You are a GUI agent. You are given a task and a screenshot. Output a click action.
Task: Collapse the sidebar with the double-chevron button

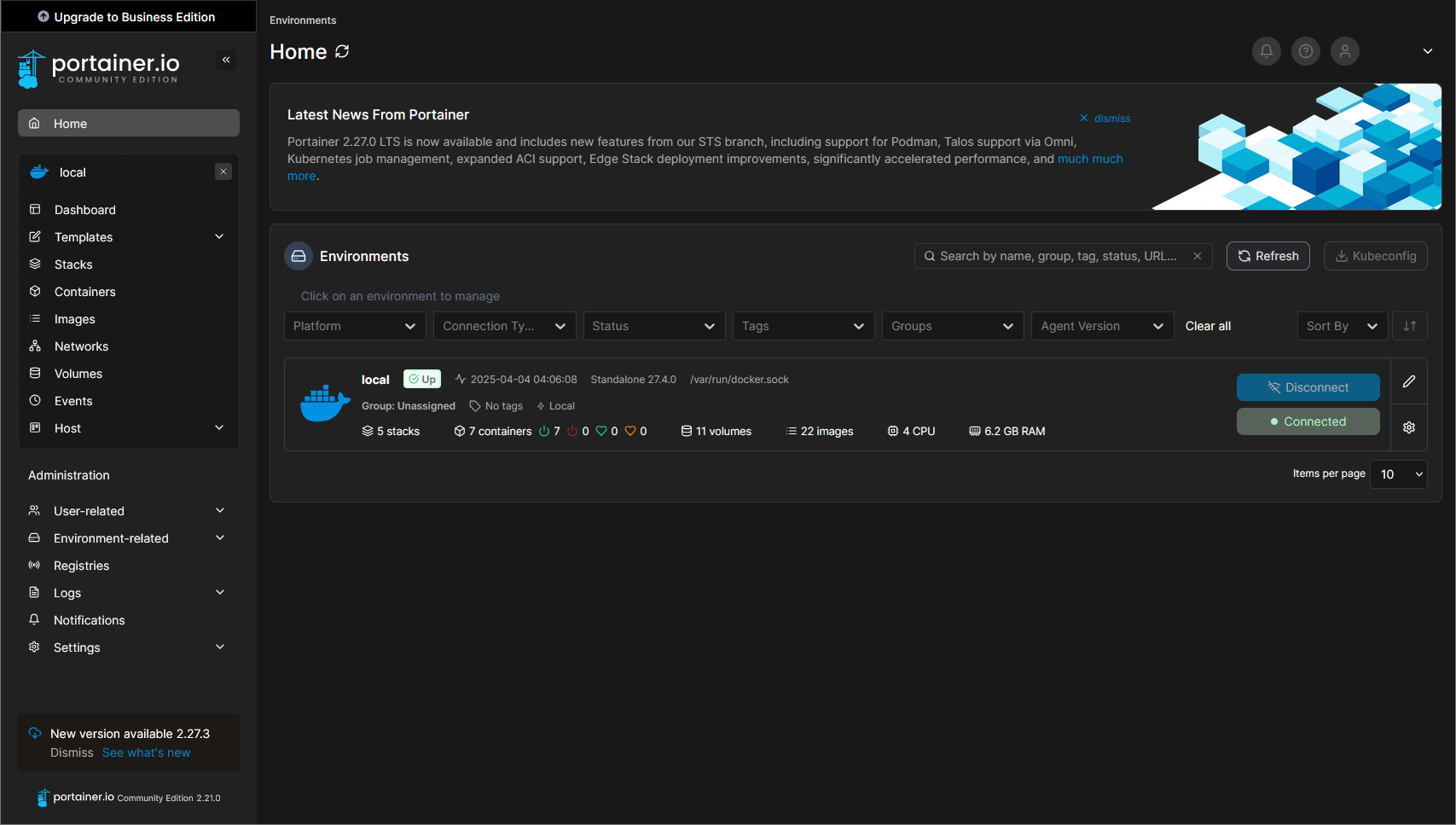(x=226, y=60)
